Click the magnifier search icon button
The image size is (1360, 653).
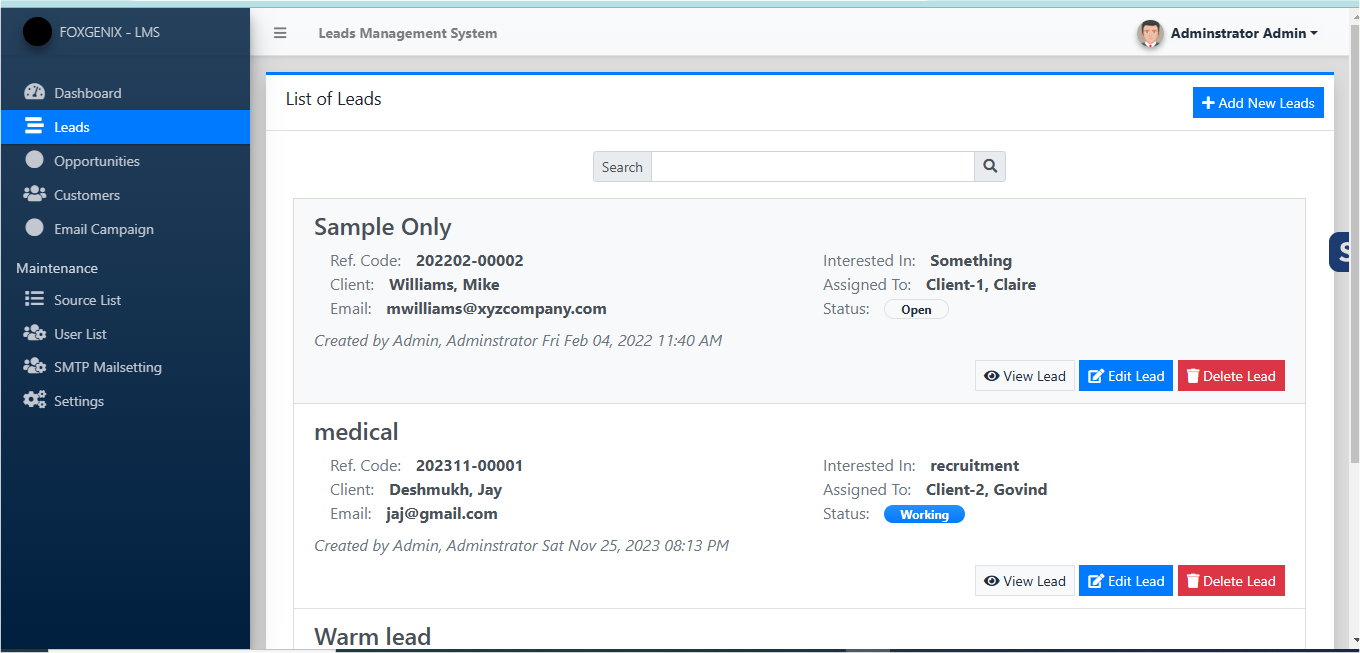tap(990, 167)
